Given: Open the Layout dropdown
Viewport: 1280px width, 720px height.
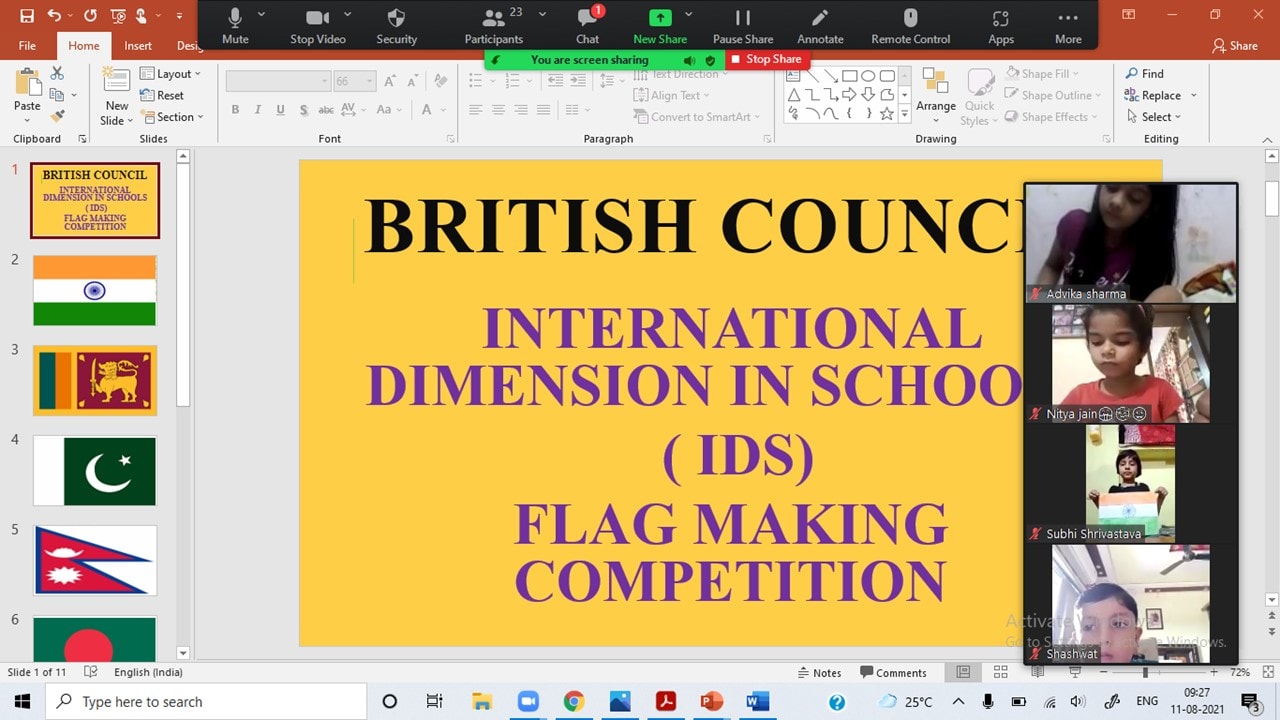Looking at the screenshot, I should (x=170, y=74).
